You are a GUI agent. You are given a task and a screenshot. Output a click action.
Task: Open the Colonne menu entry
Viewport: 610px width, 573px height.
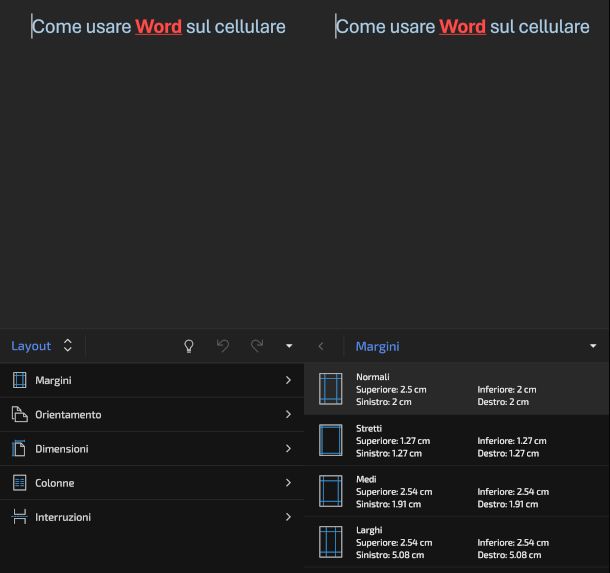152,483
